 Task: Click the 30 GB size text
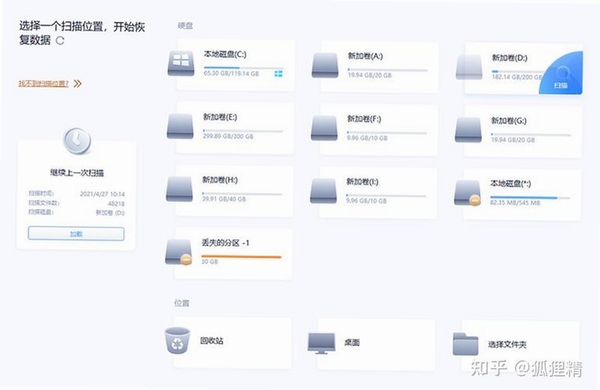coord(210,262)
